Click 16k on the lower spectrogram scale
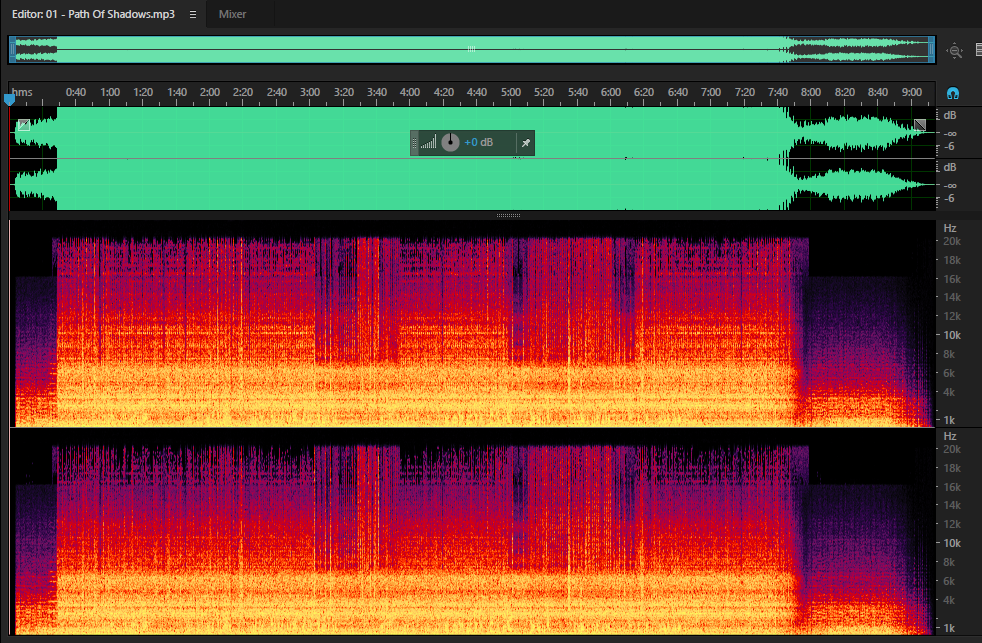The image size is (982, 643). [951, 486]
